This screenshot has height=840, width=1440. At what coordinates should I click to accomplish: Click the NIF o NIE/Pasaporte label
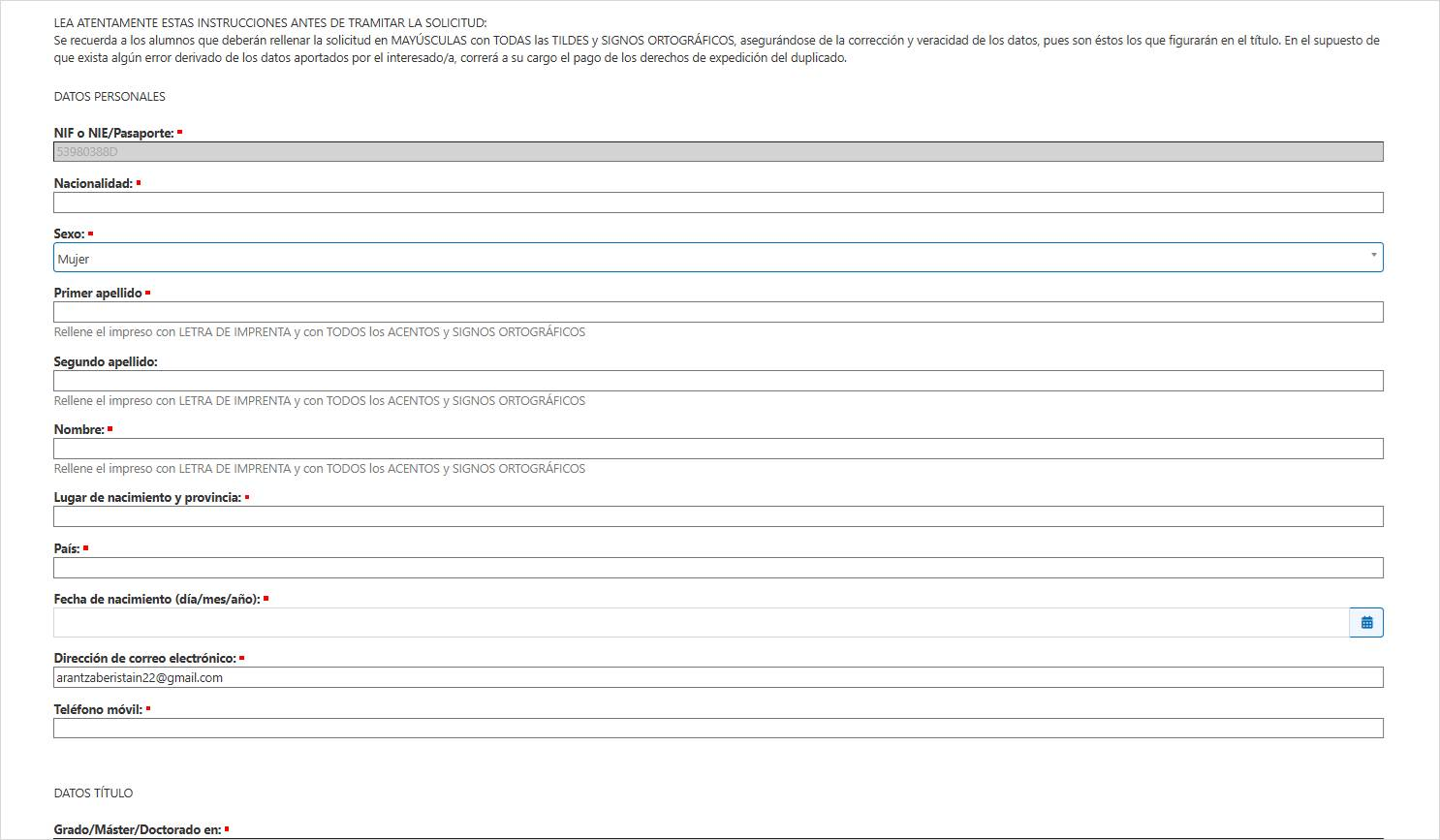pyautogui.click(x=113, y=134)
